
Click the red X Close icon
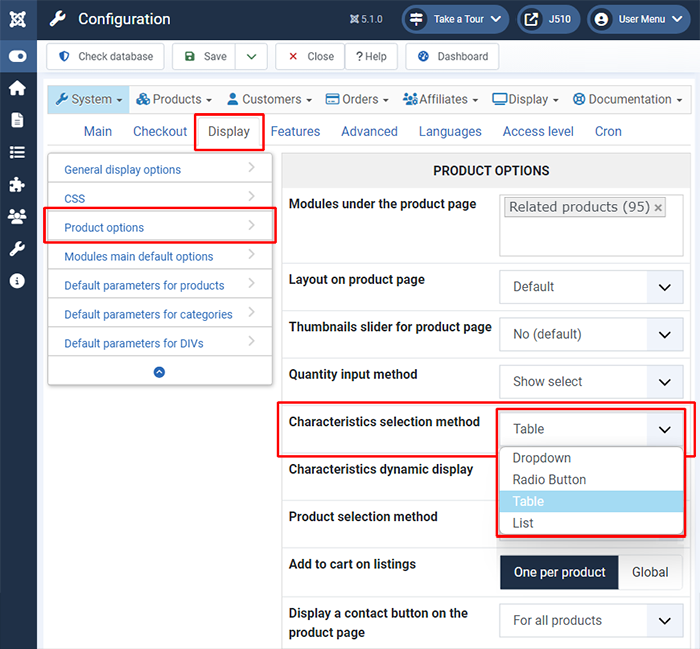click(293, 56)
